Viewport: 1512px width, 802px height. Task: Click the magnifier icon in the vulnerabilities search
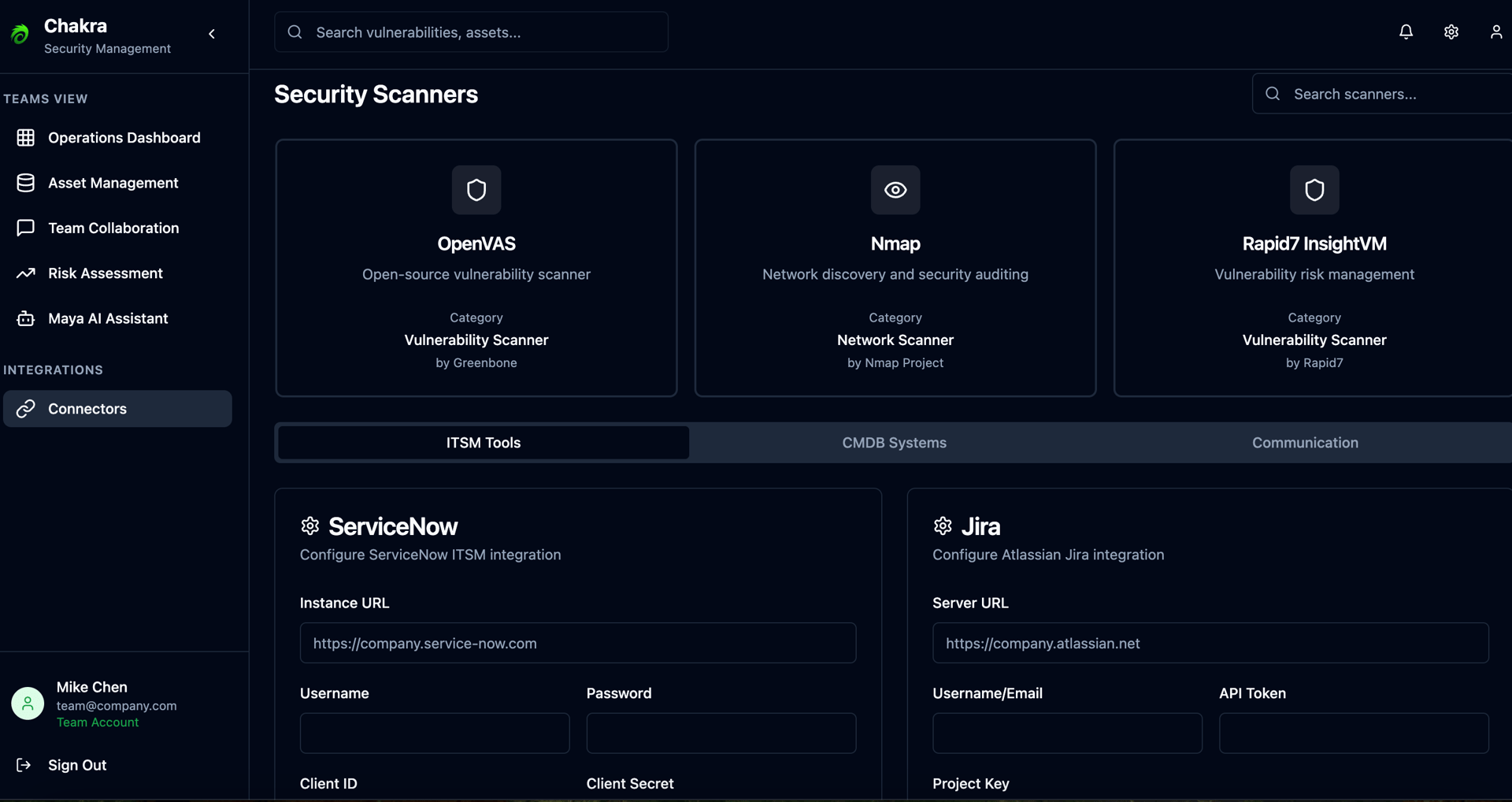[x=295, y=32]
